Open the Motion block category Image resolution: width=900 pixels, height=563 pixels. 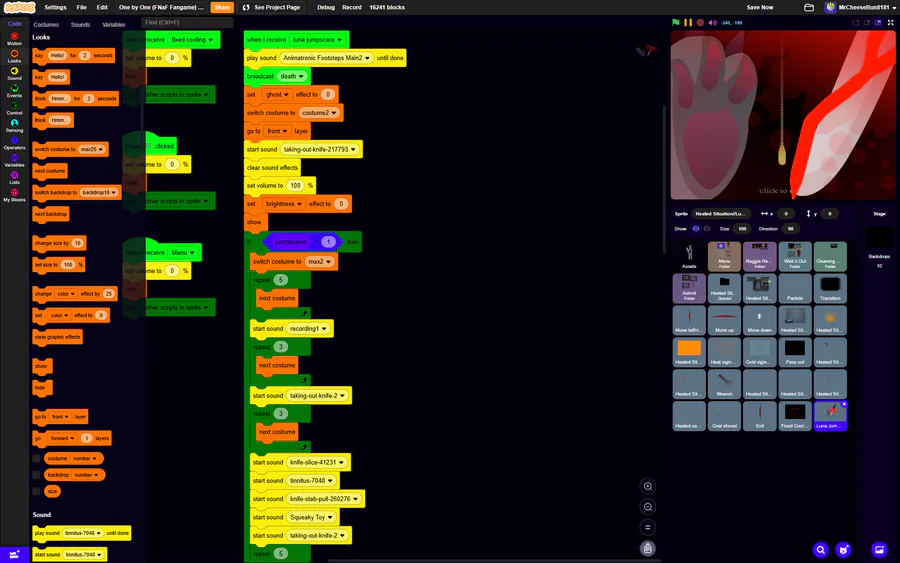(x=14, y=39)
